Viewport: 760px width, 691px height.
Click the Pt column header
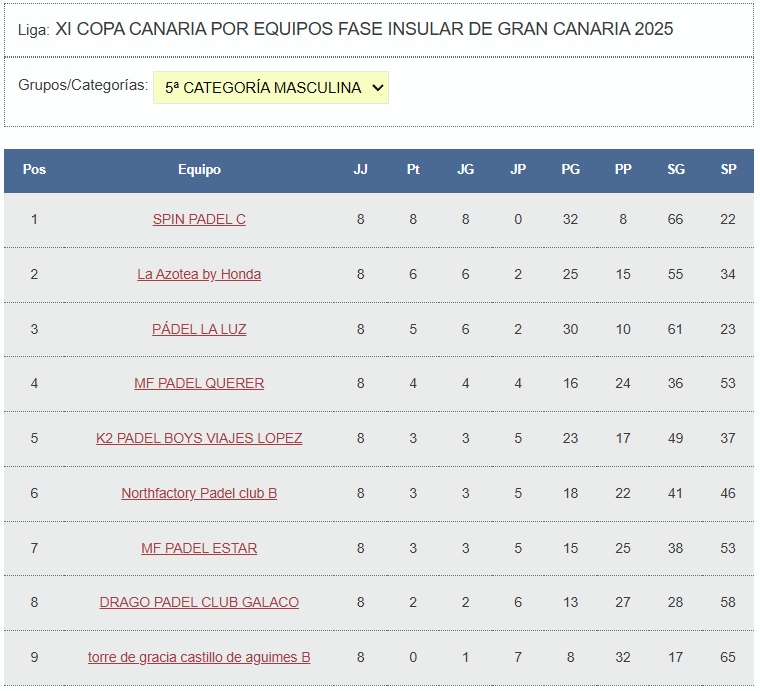click(413, 170)
